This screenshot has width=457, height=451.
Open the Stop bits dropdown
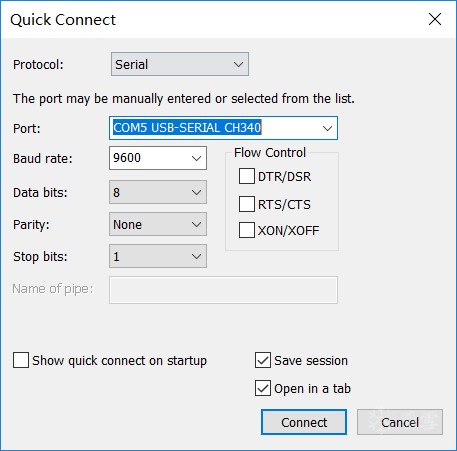pos(158,256)
